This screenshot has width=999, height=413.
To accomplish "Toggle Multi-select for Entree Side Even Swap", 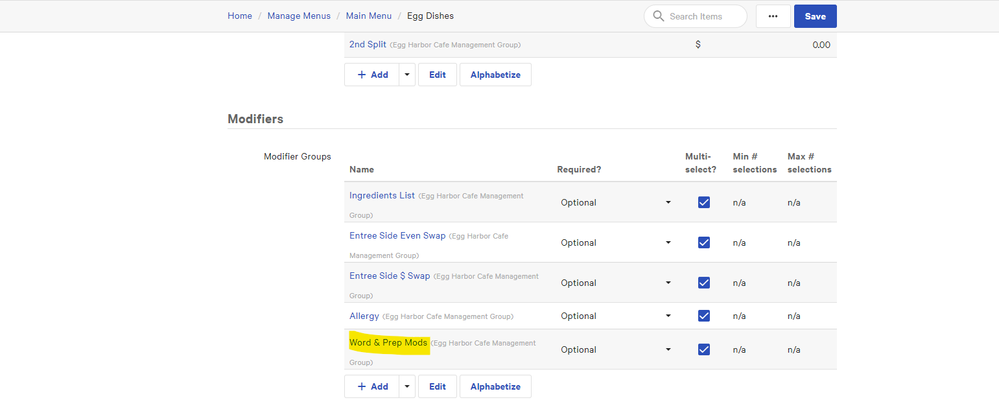I will (704, 243).
